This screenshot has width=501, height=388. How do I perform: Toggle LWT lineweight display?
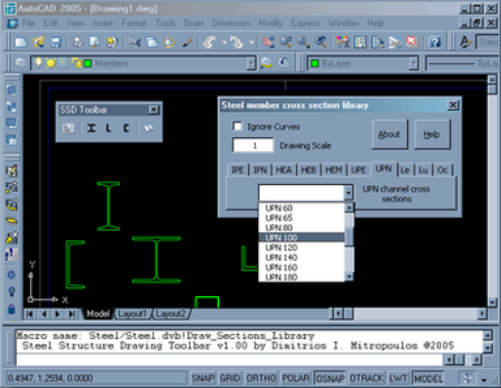398,378
